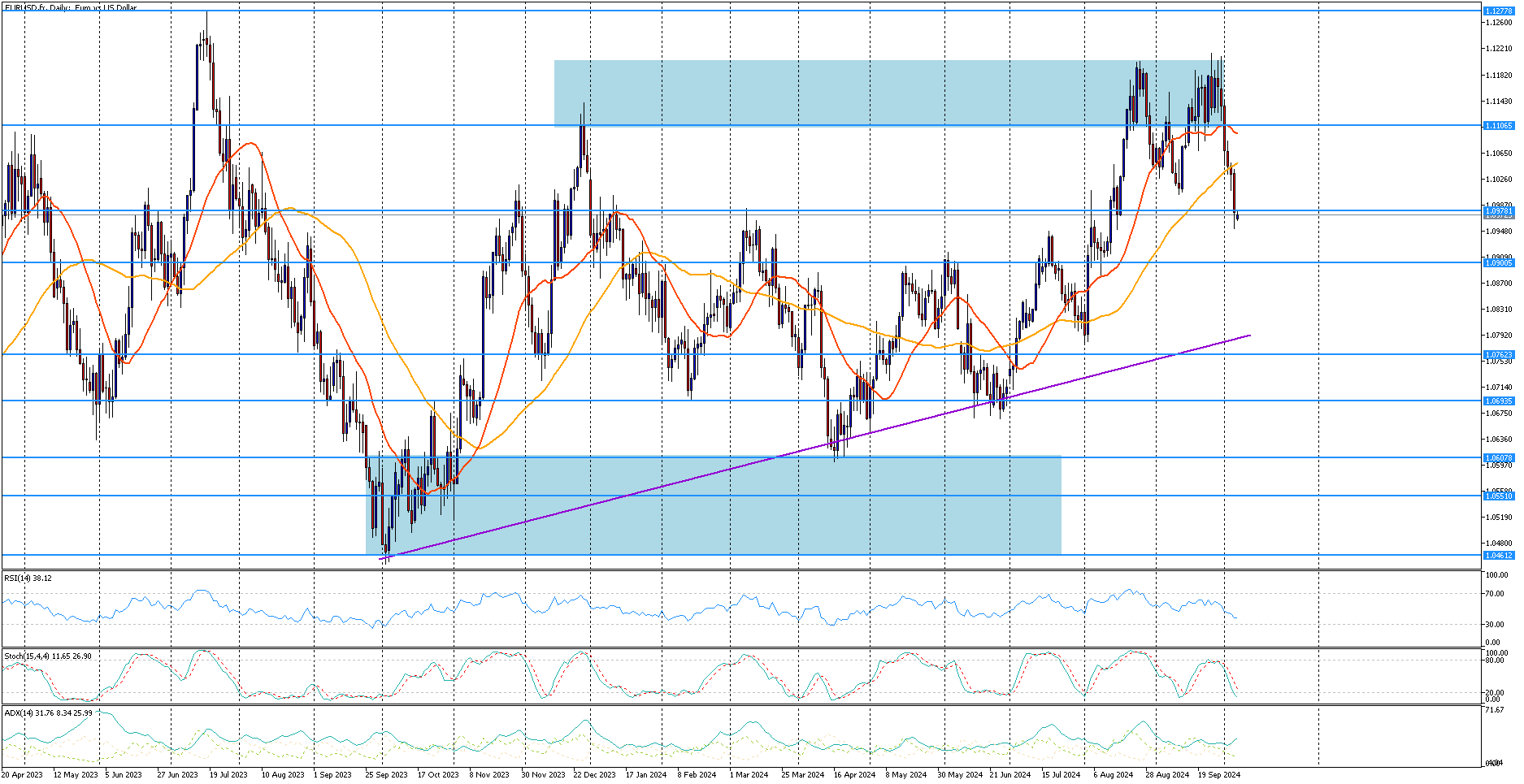This screenshot has width=1524, height=784.
Task: Click the 1.12778 horizontal line price tag
Action: [1499, 11]
